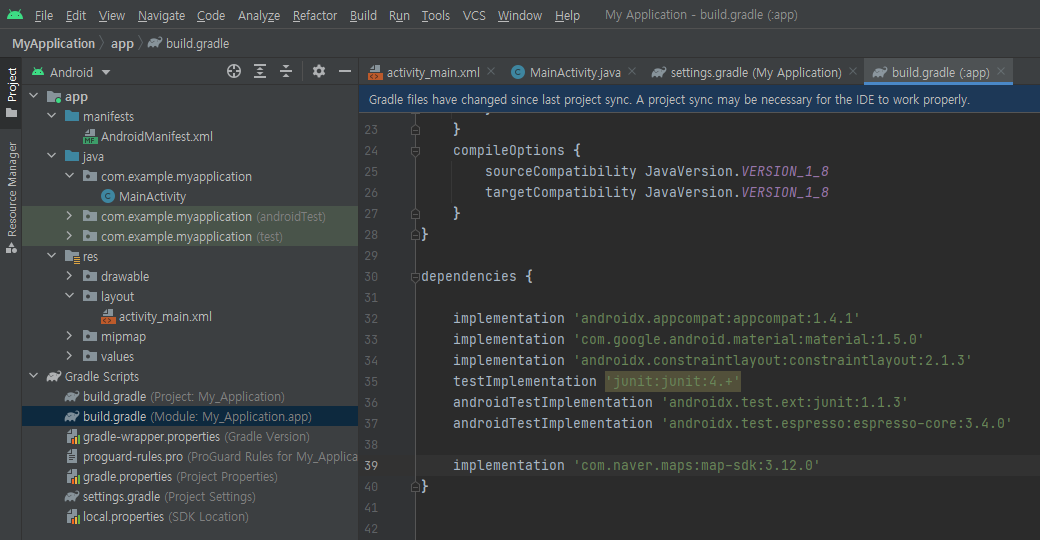1040x540 pixels.
Task: Click the activity_main.xml file icon in tree
Action: (108, 317)
